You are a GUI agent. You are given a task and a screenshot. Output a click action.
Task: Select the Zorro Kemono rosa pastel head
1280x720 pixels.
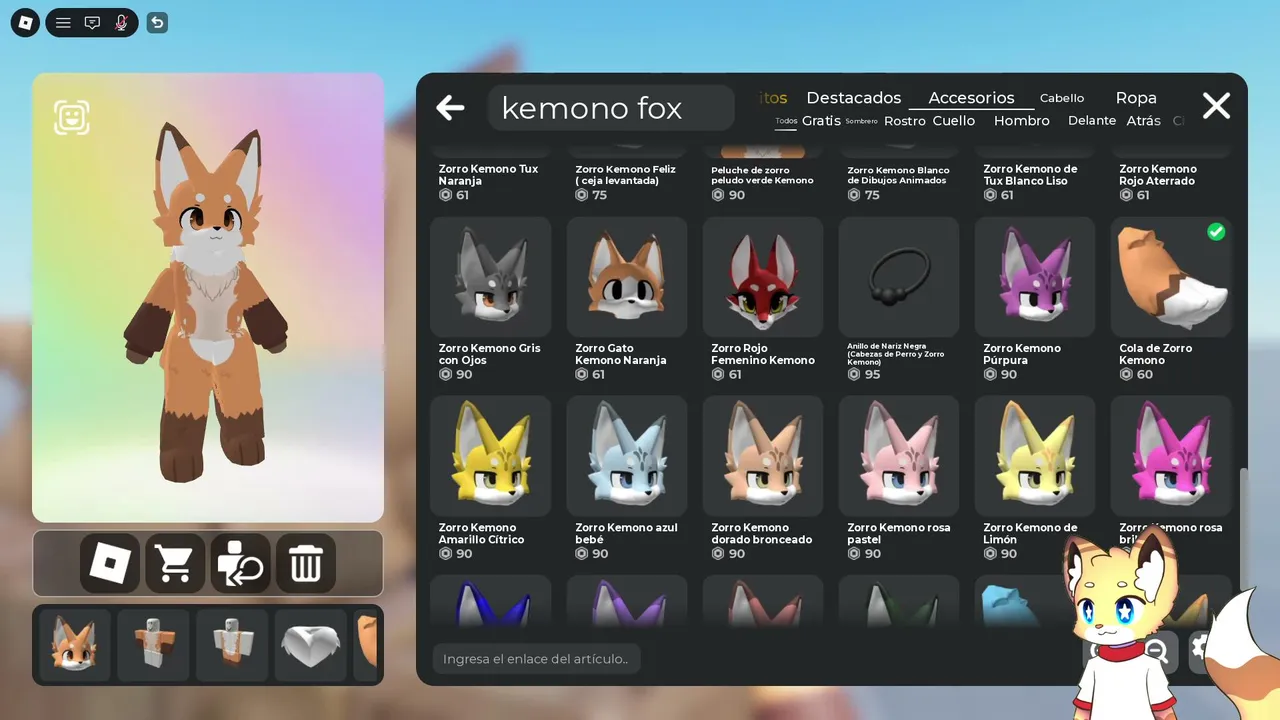pyautogui.click(x=899, y=456)
